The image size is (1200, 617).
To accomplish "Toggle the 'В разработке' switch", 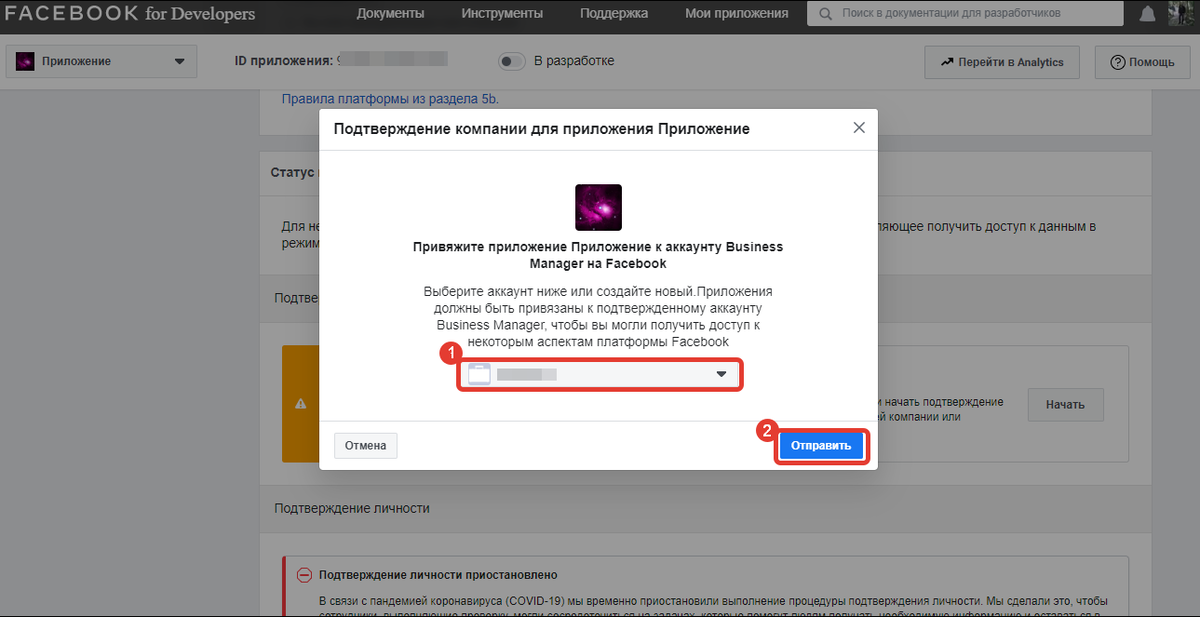I will [512, 62].
